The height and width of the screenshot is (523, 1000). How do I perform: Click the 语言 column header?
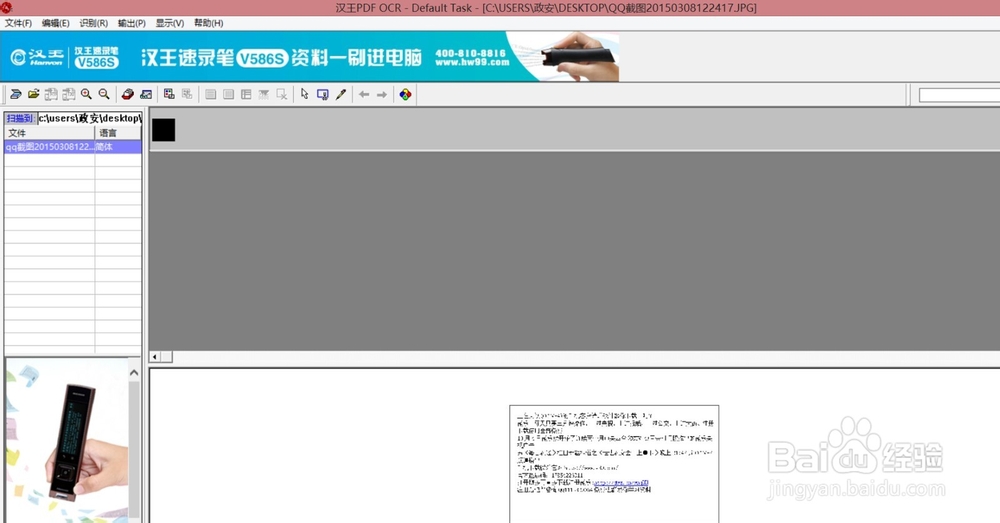(118, 133)
